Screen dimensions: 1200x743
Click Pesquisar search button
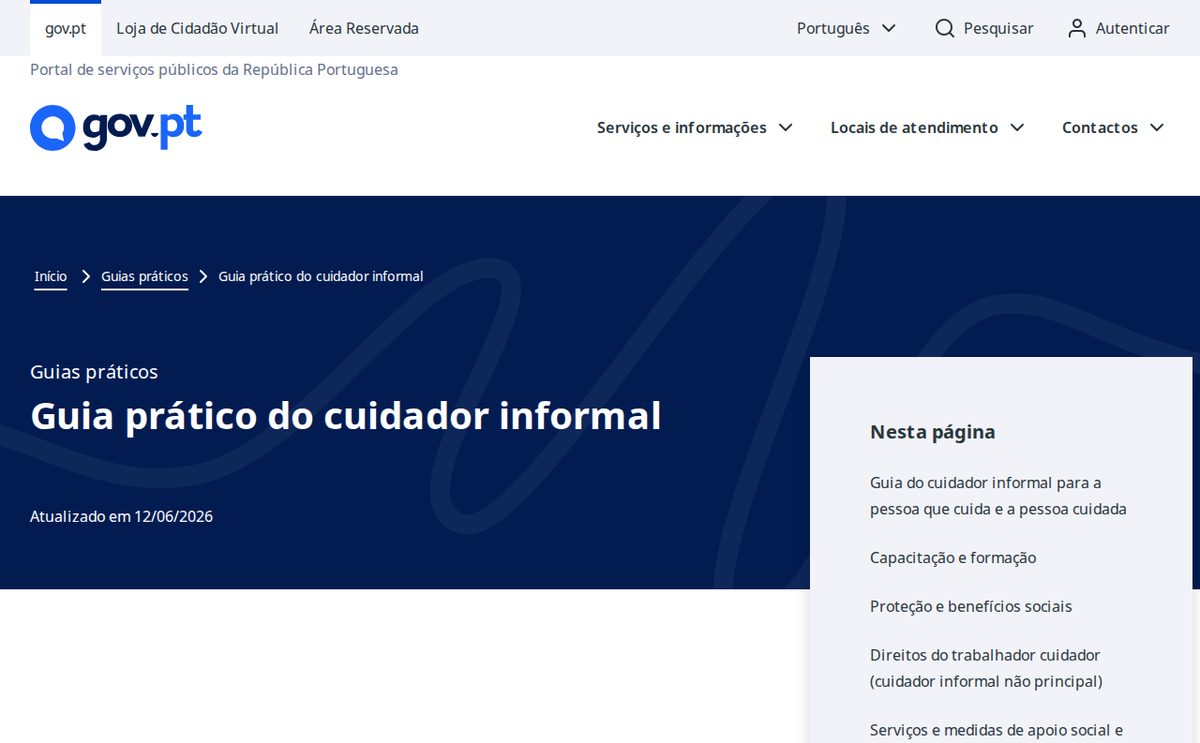984,28
